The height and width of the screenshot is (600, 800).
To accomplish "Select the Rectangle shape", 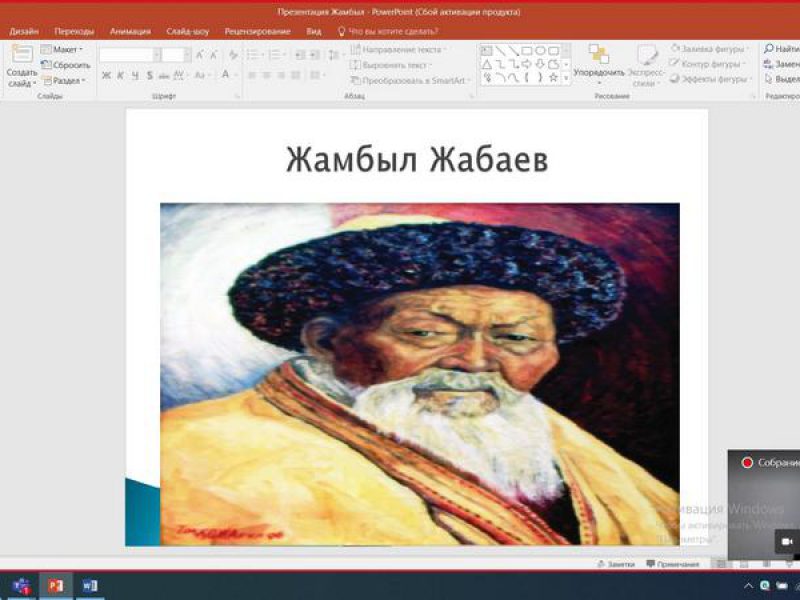I will tap(527, 51).
